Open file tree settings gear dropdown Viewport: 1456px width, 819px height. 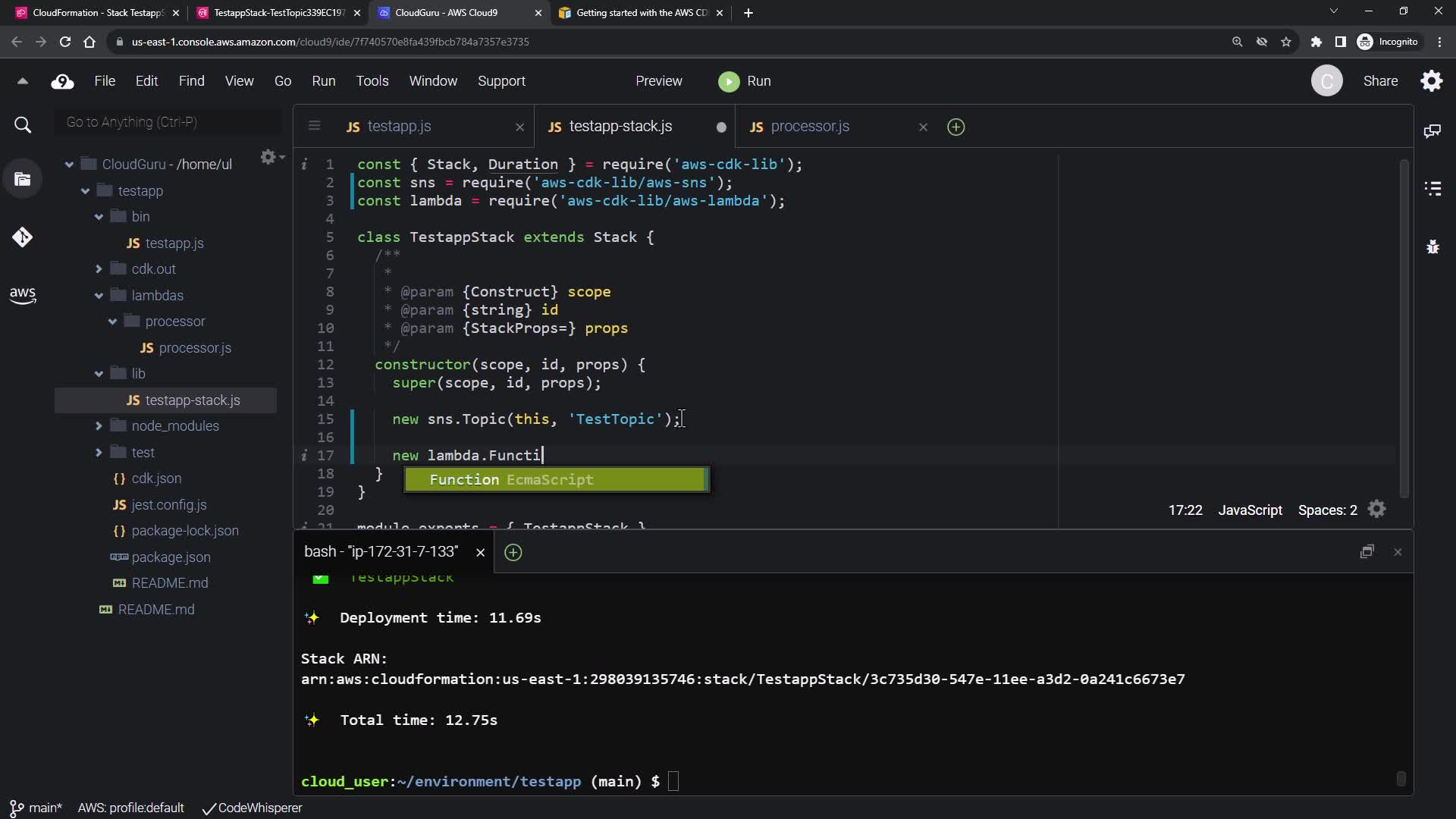(271, 157)
